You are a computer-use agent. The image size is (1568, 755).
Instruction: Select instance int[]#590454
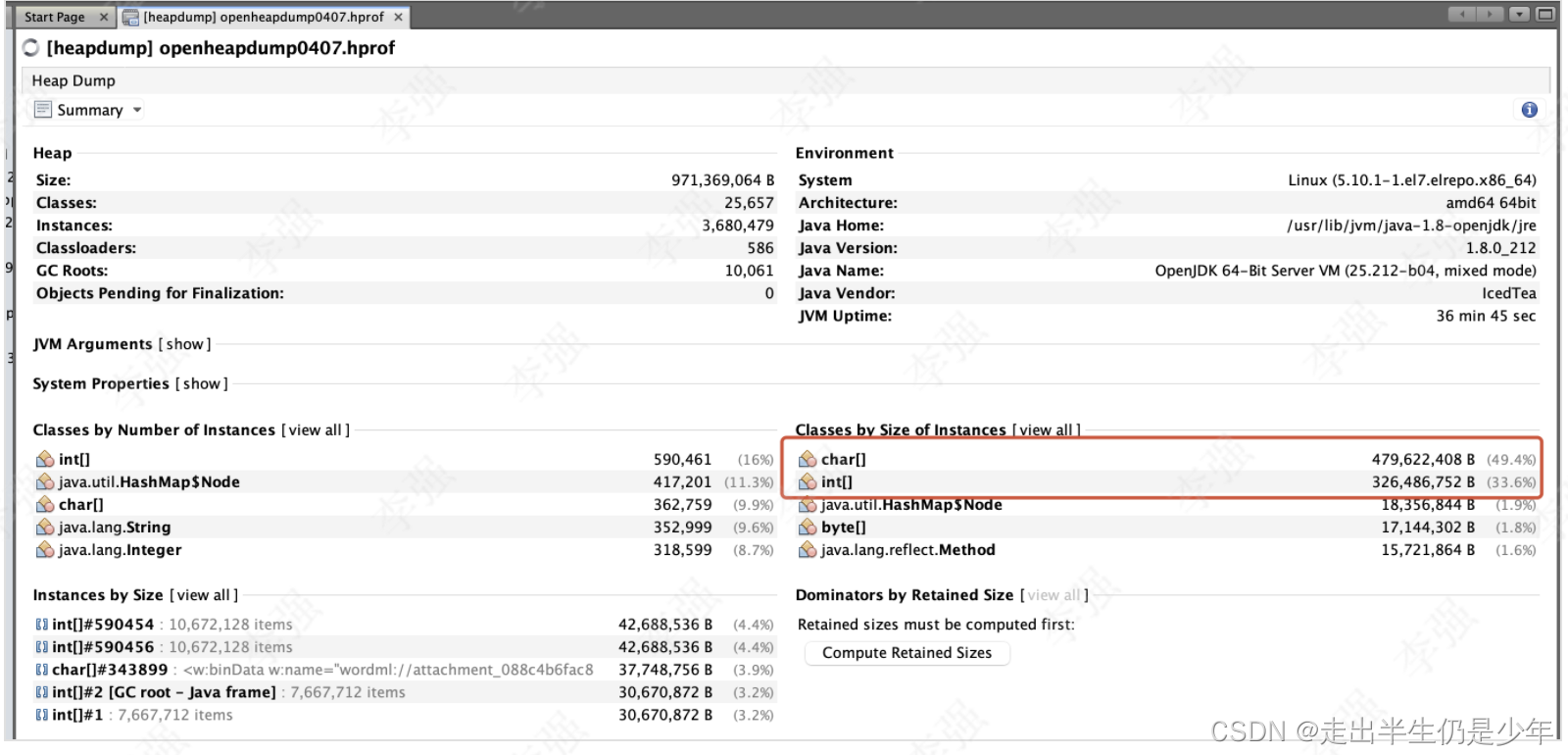(103, 625)
